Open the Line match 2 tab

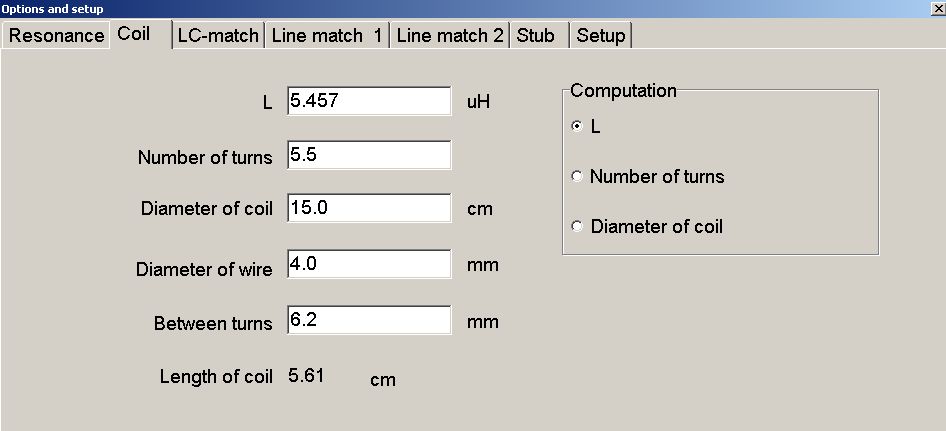(x=450, y=36)
